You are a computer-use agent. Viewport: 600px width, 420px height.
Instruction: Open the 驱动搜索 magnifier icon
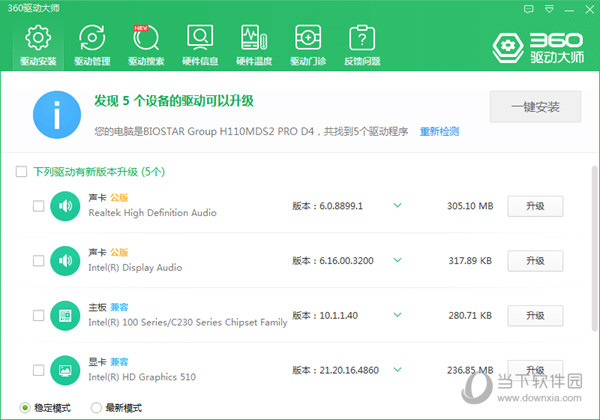pos(145,39)
